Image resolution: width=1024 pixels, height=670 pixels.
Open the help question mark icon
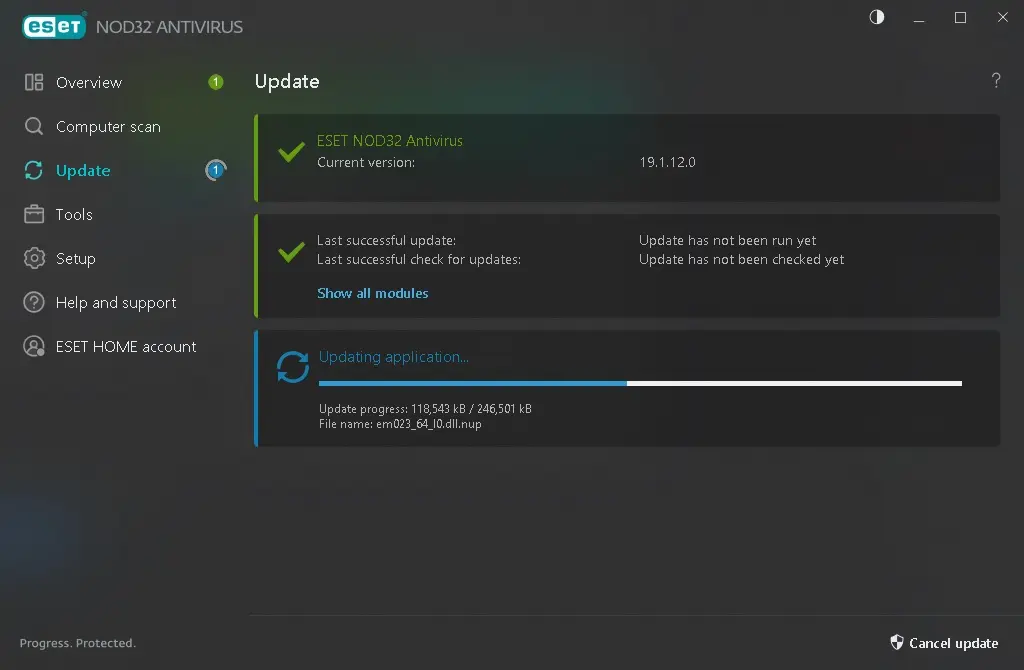tap(996, 80)
